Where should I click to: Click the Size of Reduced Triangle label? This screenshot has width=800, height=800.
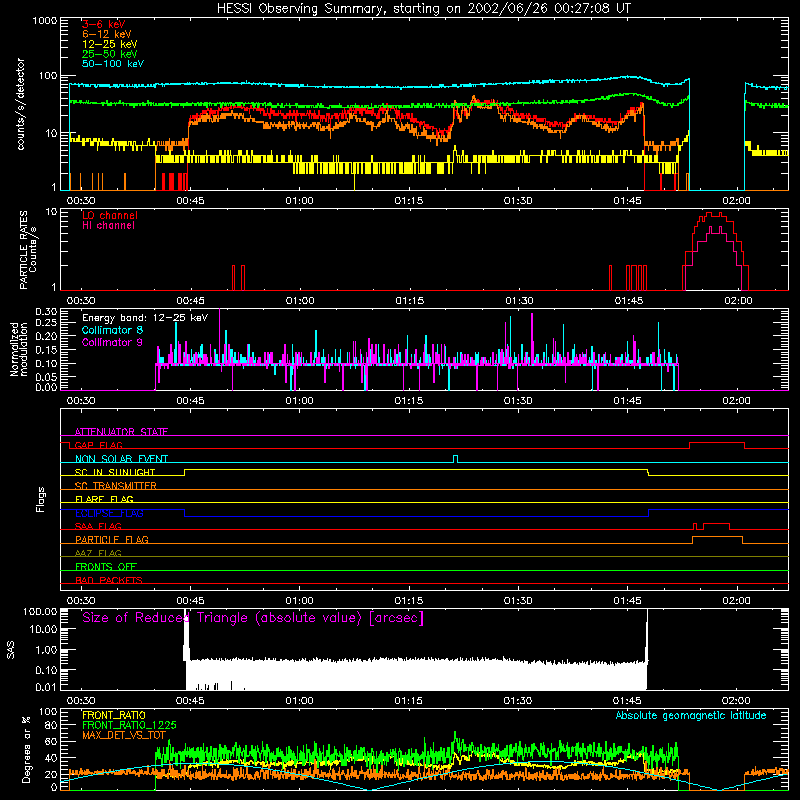(x=253, y=618)
